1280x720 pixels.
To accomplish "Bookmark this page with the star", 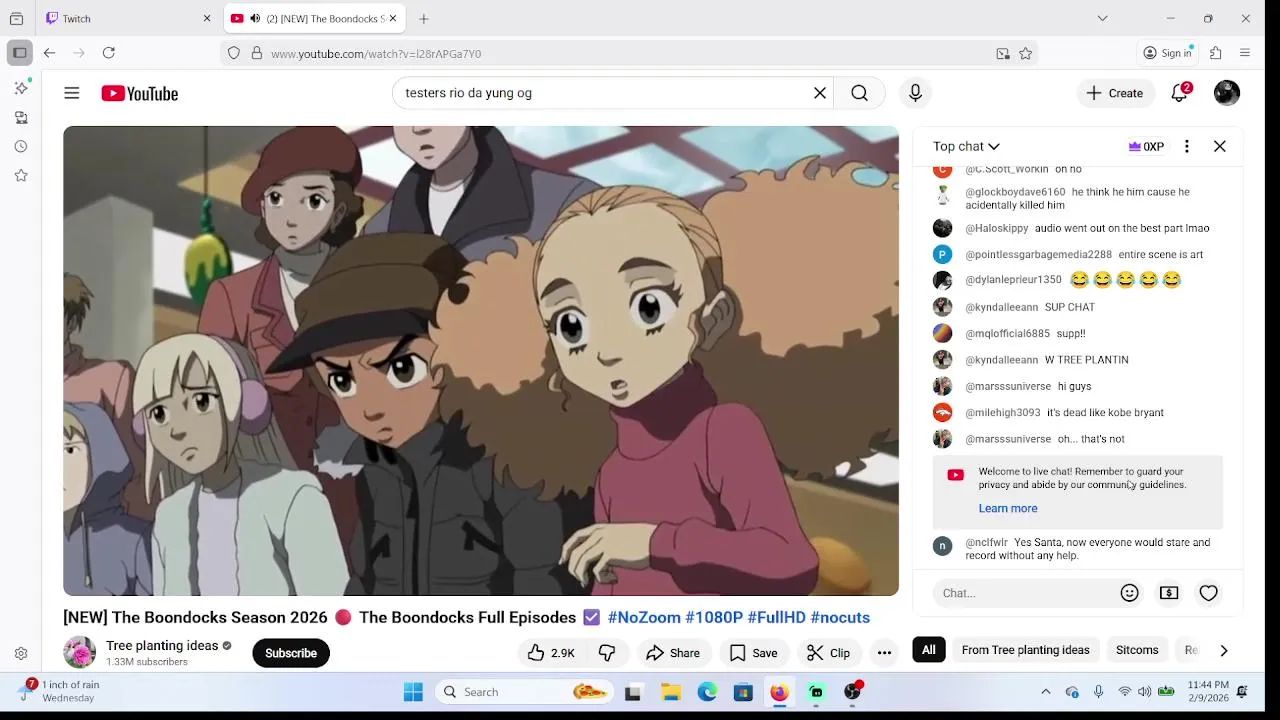I will (1026, 53).
